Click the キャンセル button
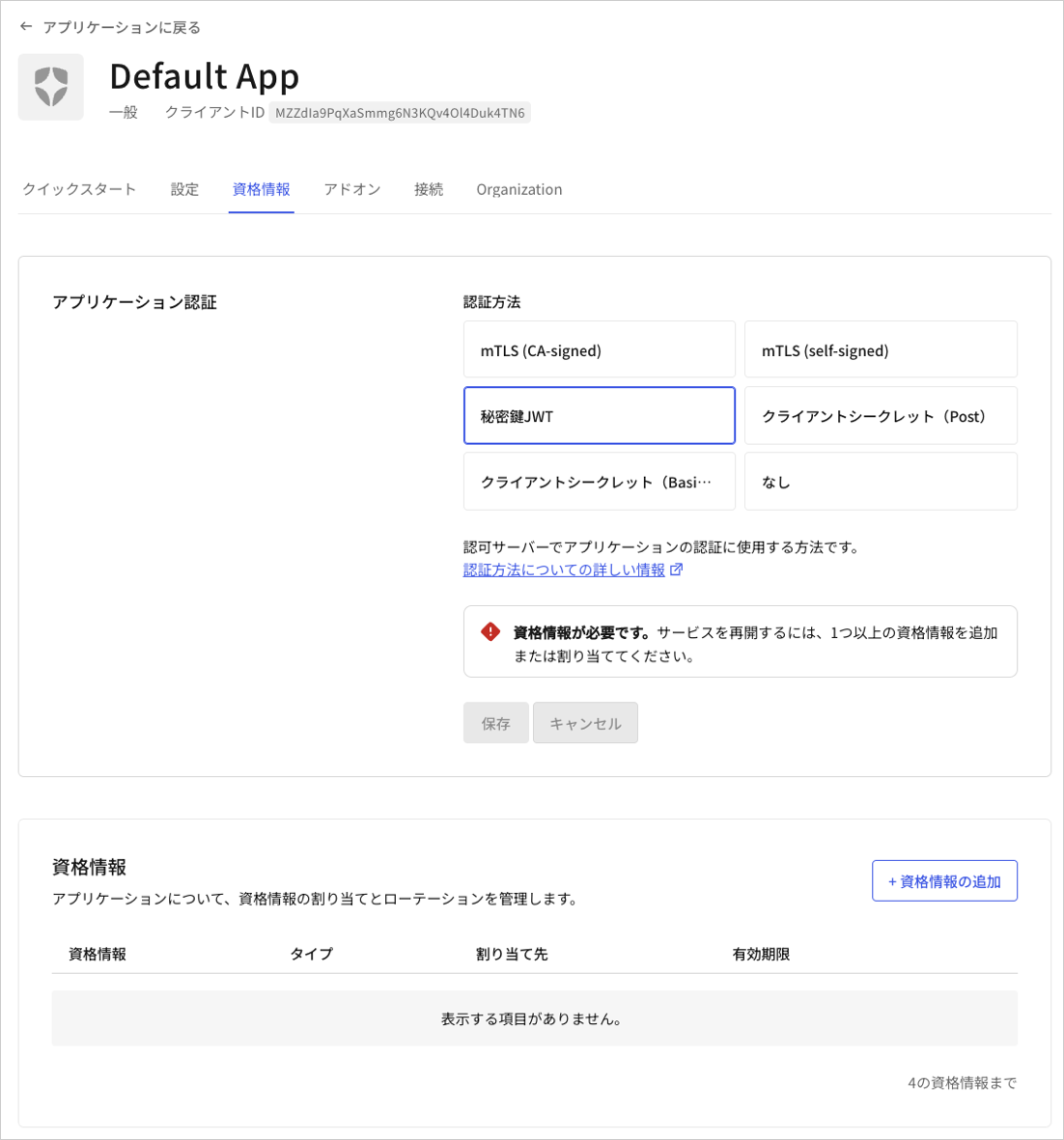Screen dimensions: 1064x1140 (585, 722)
